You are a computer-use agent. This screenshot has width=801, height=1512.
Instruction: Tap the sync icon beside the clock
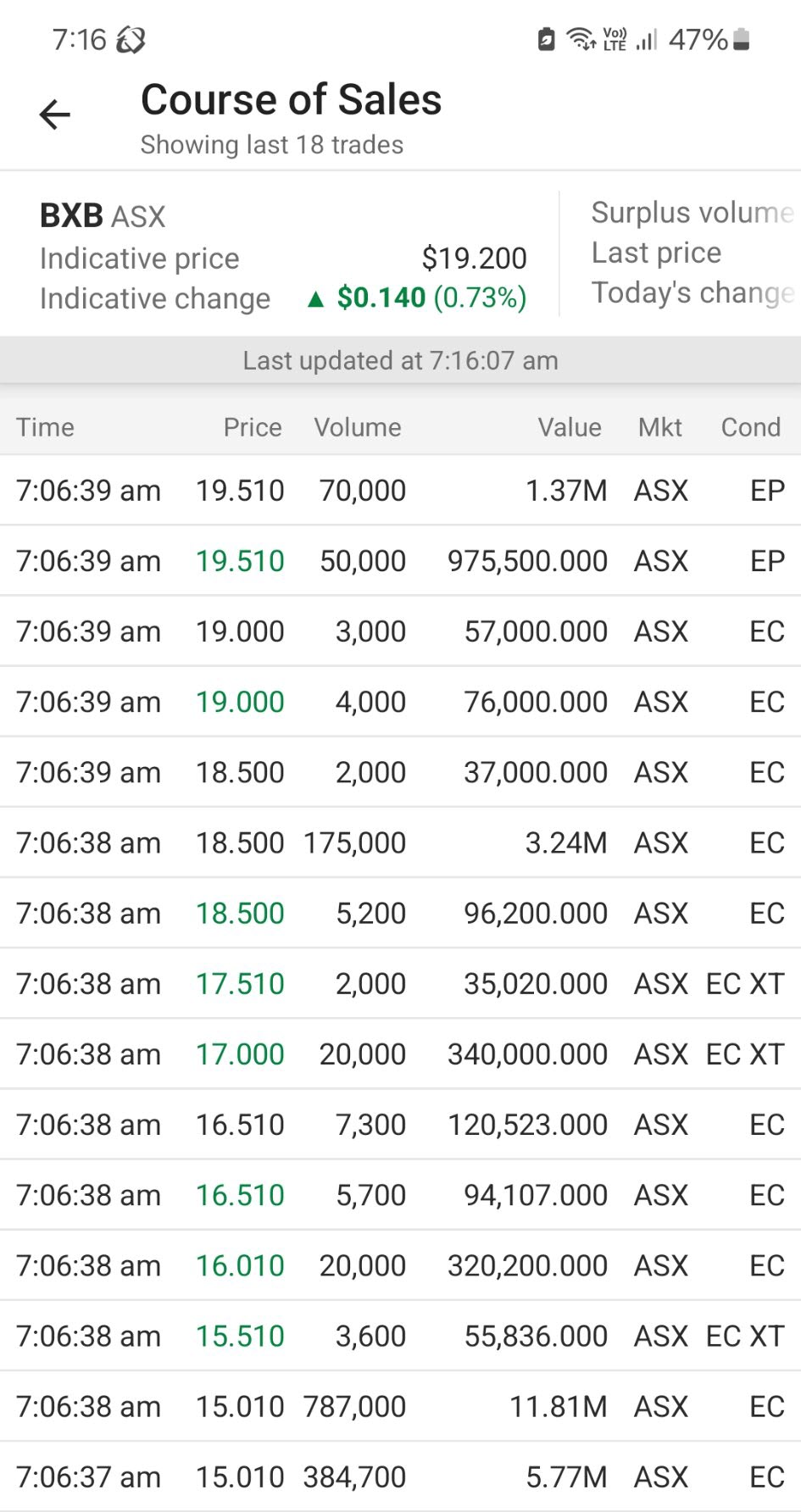point(131,40)
